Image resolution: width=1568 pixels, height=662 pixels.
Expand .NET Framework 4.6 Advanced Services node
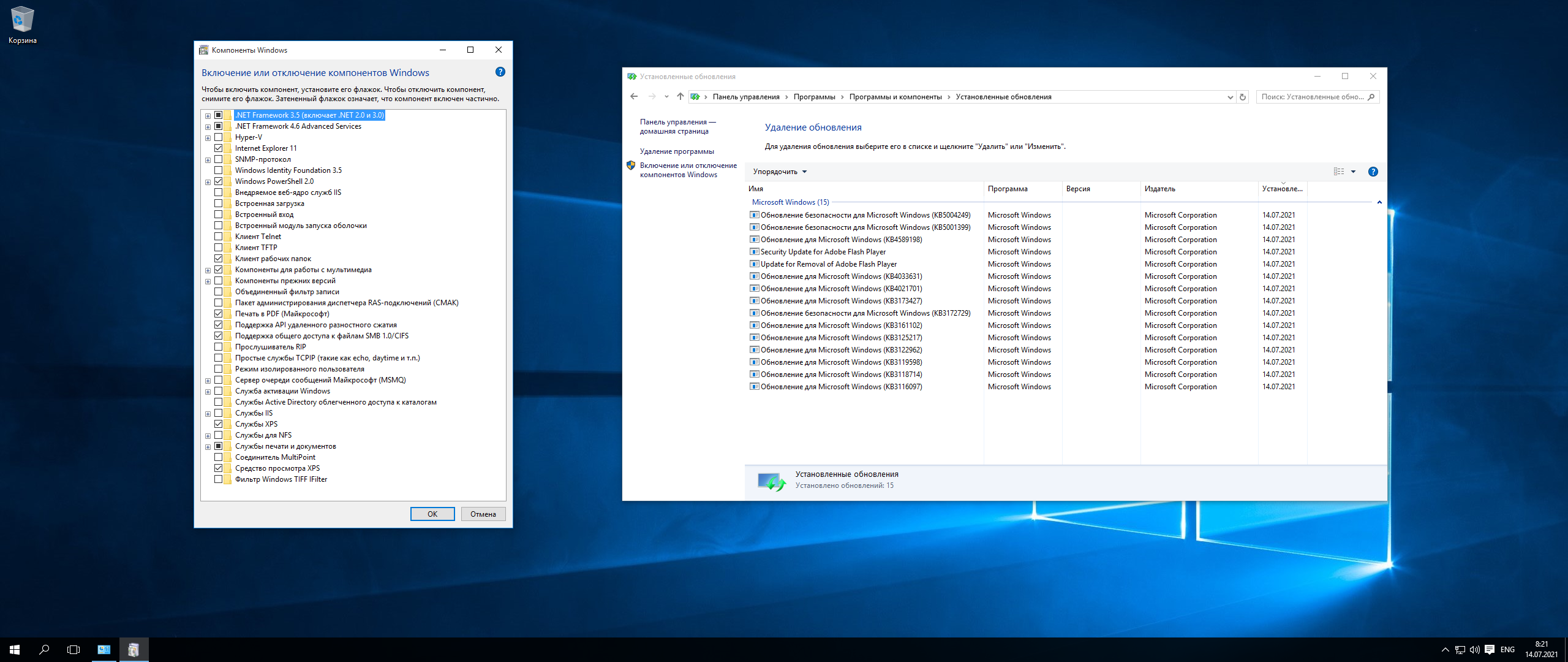(208, 127)
